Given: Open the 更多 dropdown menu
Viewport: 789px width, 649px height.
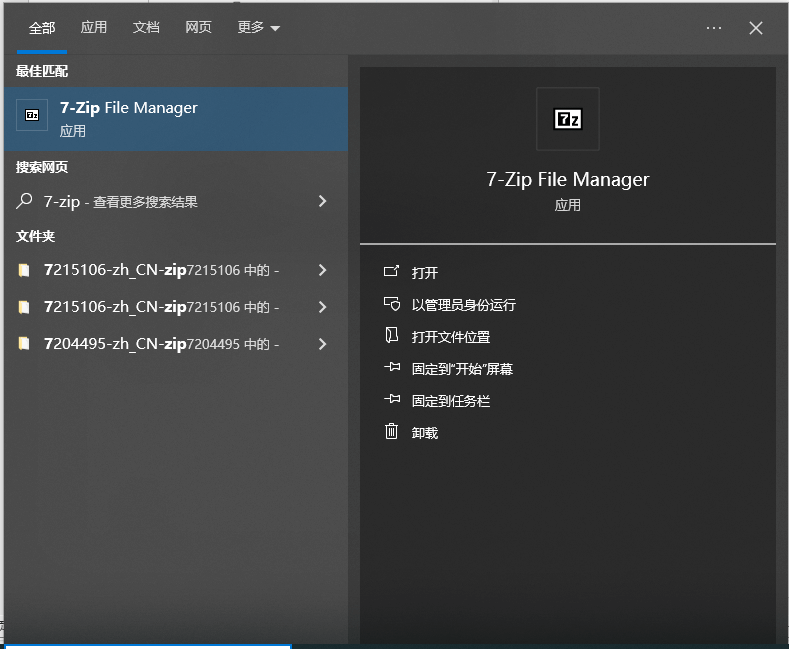Looking at the screenshot, I should tap(258, 27).
